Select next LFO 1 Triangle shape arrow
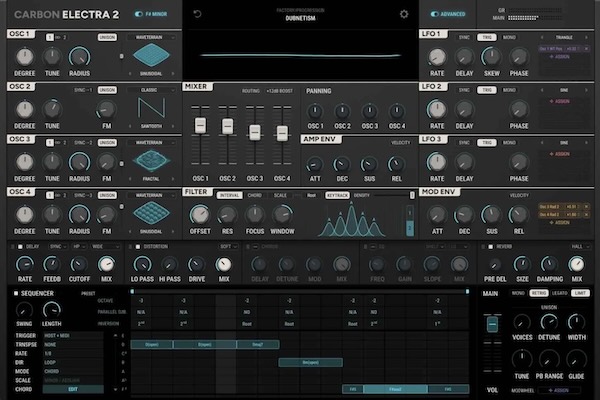 click(x=586, y=38)
